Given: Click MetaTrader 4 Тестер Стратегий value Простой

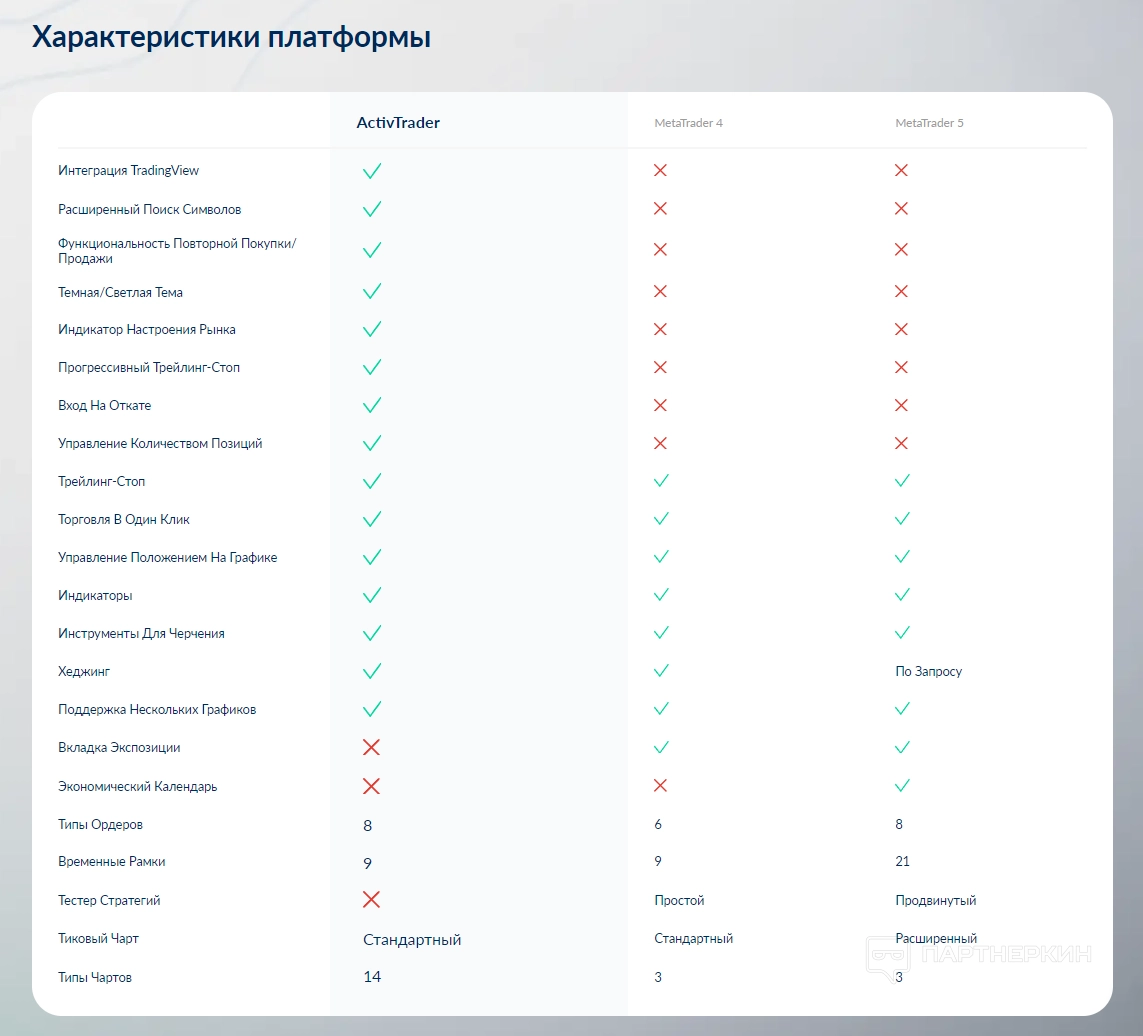Looking at the screenshot, I should (679, 900).
